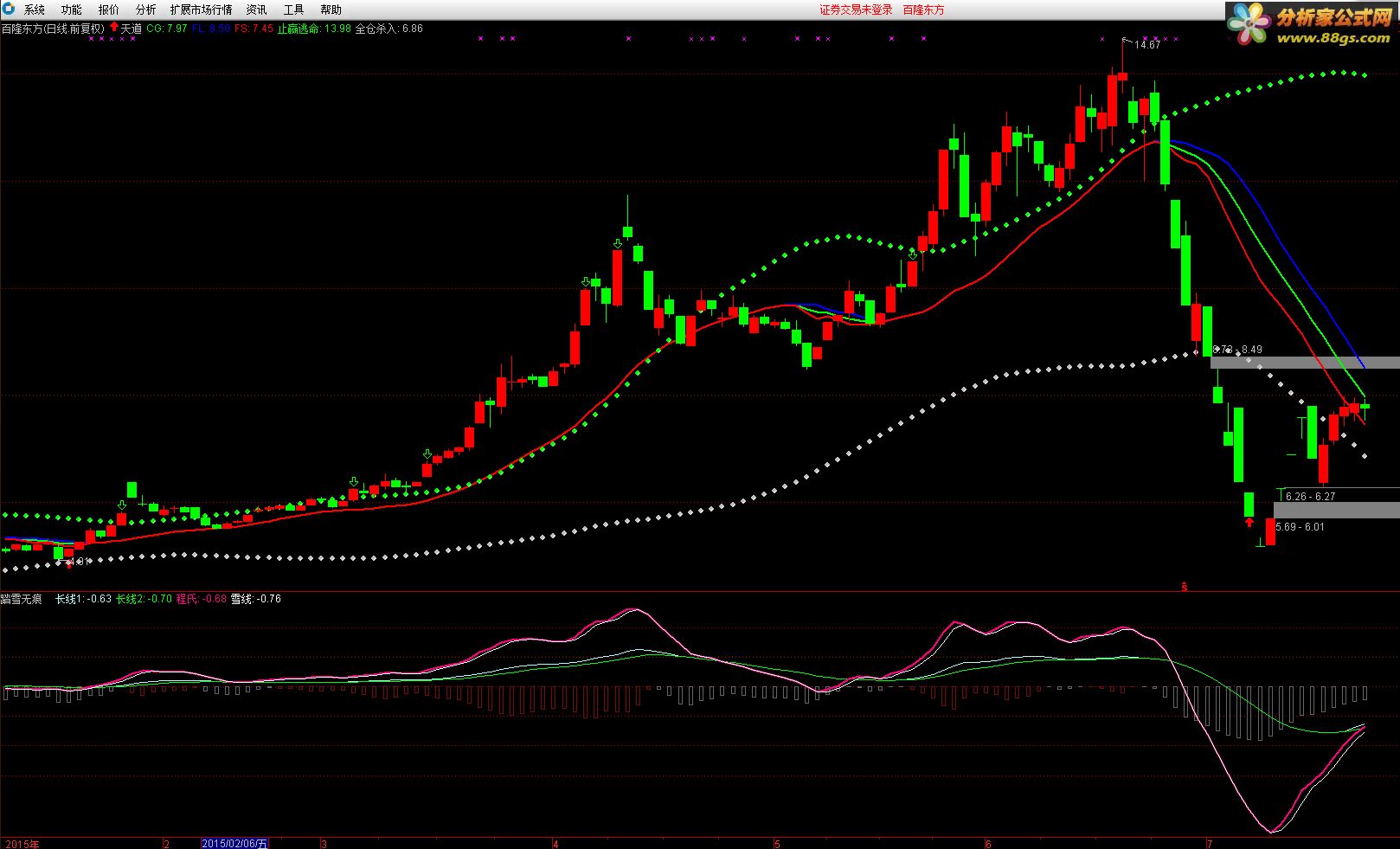This screenshot has width=1400, height=849.
Task: Click the 全仓杀入: 6.86 value
Action: tap(389, 29)
